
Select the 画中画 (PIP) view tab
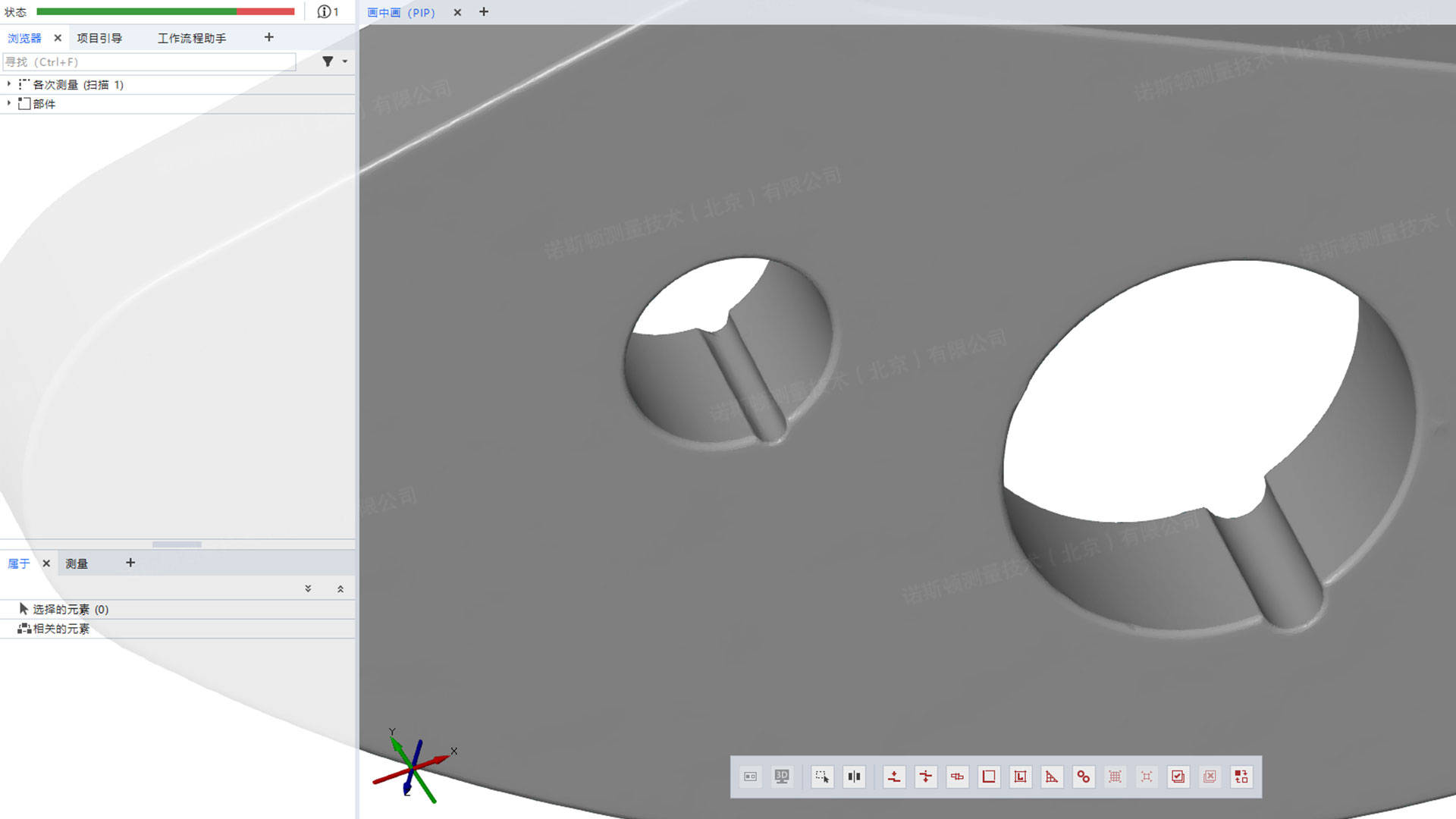coord(401,12)
